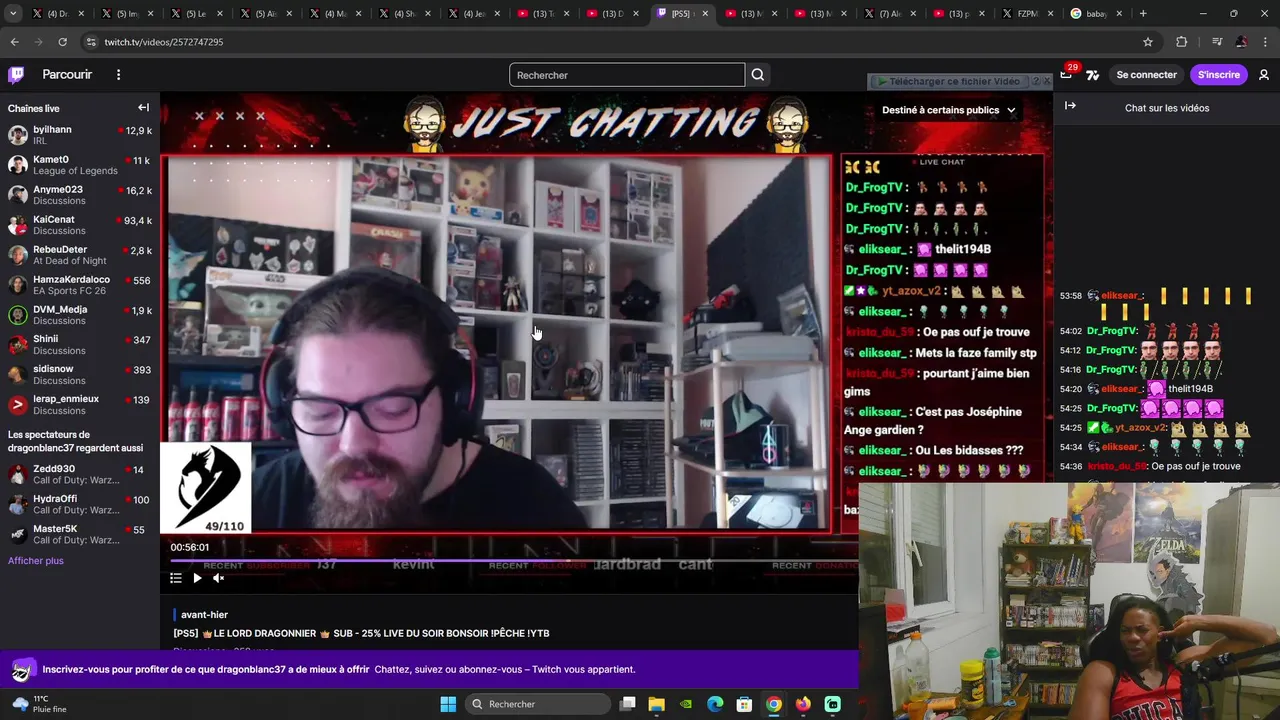Open lerap_enmieux channel in sidebar

coord(80,405)
